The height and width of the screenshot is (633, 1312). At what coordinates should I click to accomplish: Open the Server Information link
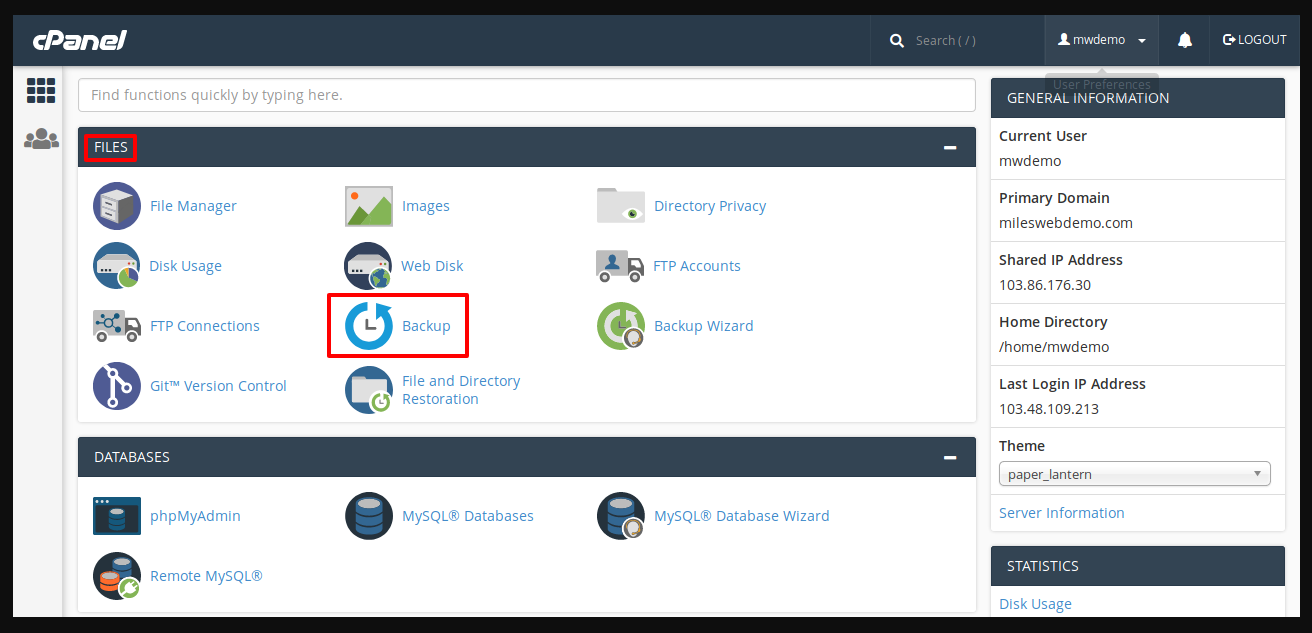coord(1061,513)
